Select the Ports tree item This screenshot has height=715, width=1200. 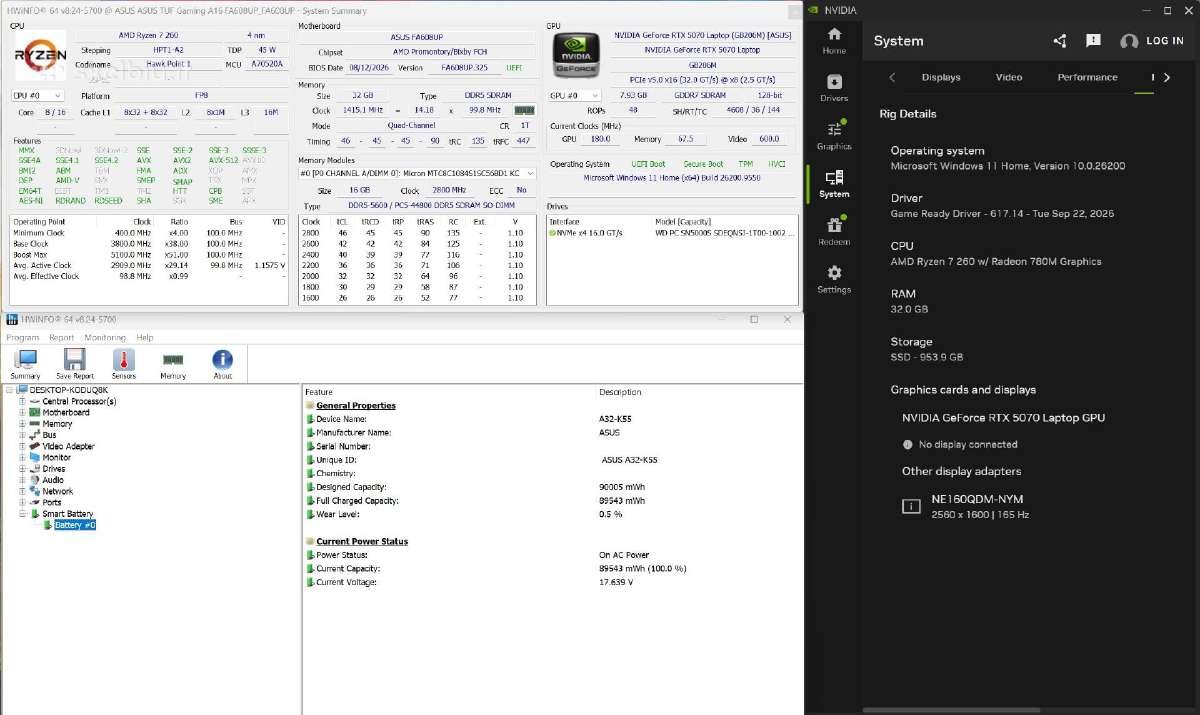point(52,502)
